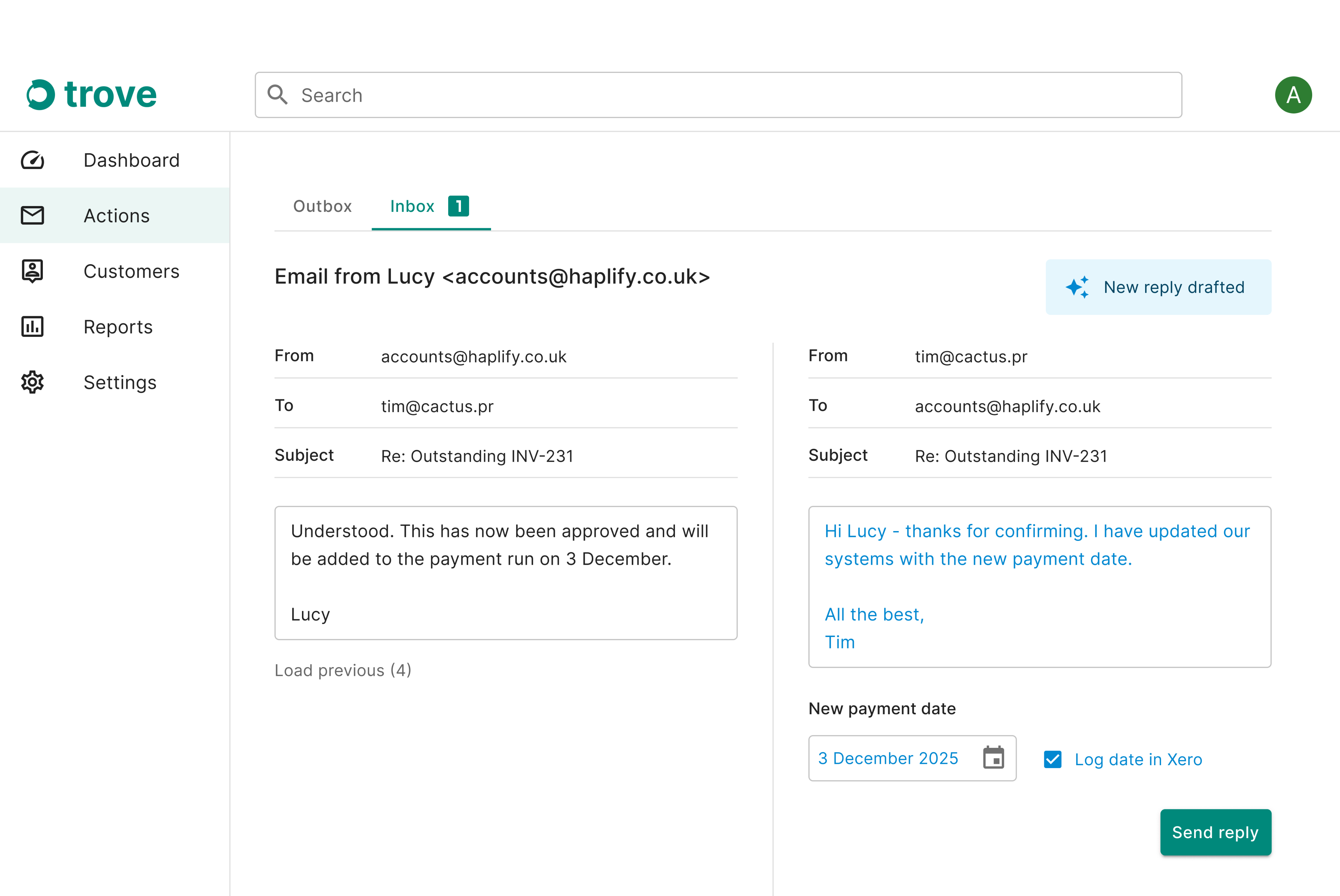Click the Customers contact icon
The image size is (1340, 896).
(x=33, y=271)
